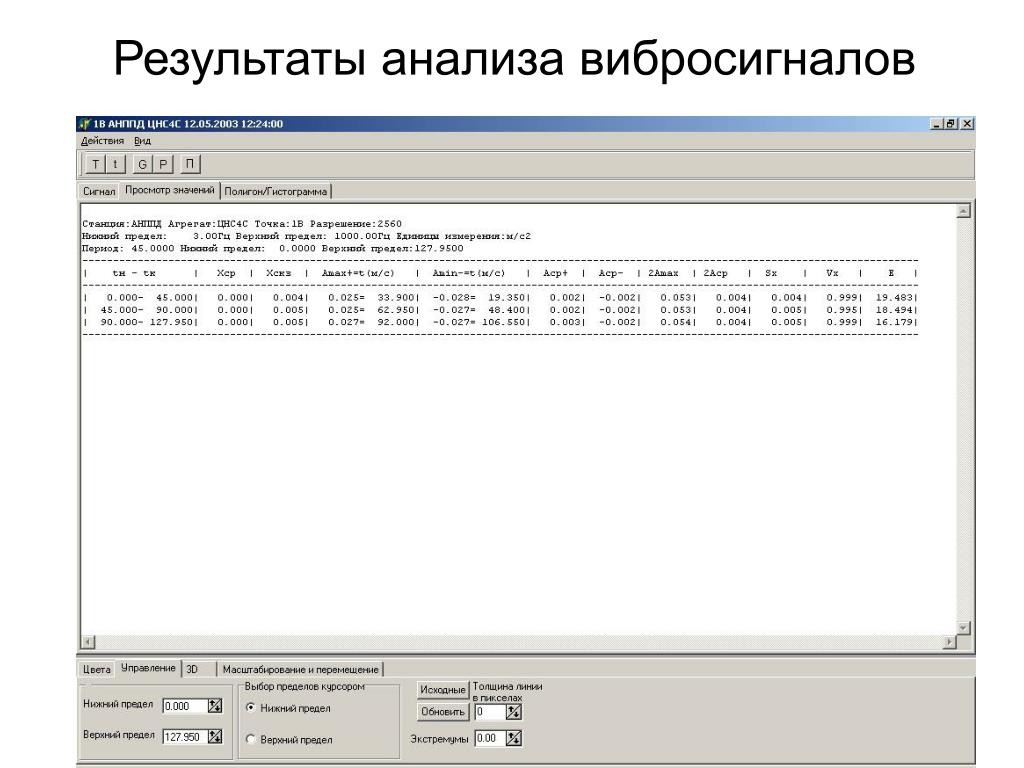
Task: Switch to the Сигнал tab
Action: coord(99,191)
